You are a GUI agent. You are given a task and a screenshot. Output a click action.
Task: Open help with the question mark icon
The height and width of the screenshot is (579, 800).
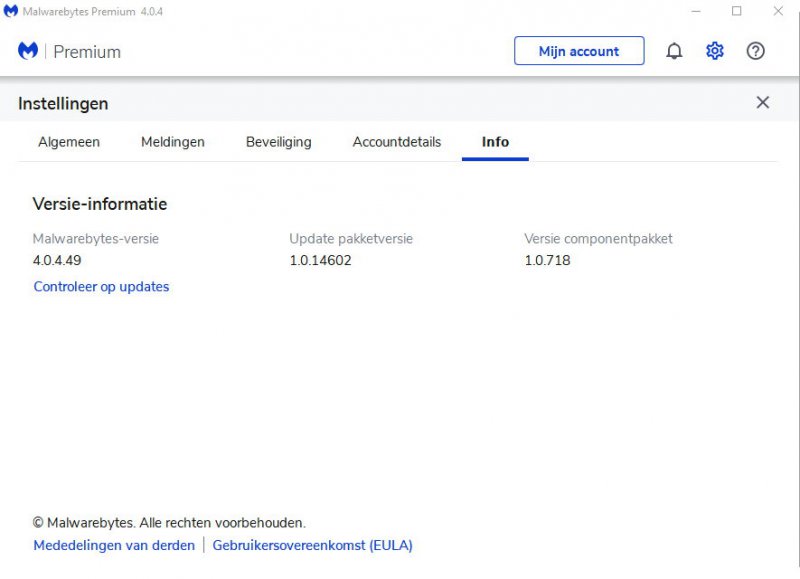coord(756,51)
